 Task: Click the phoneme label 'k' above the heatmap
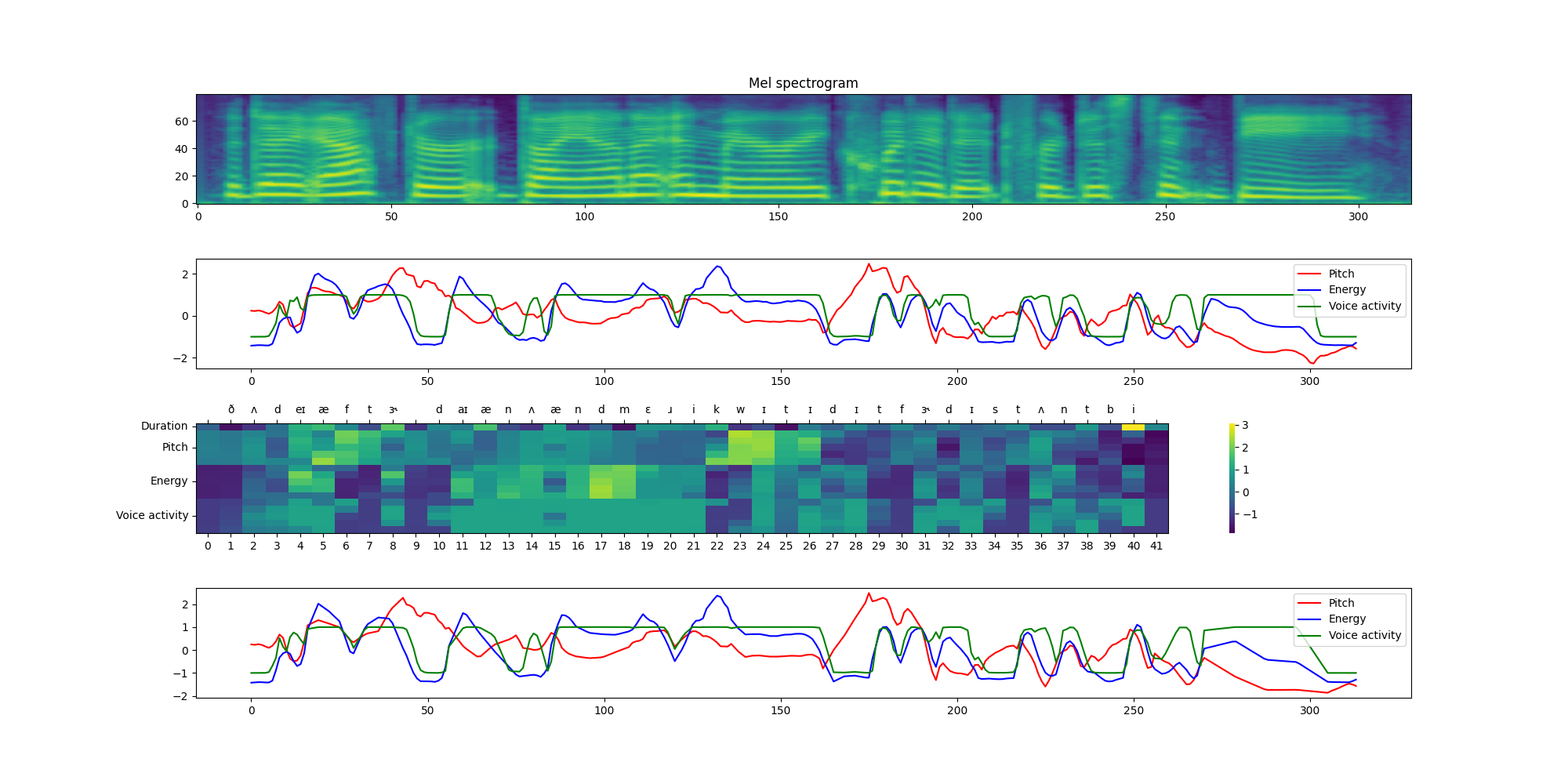click(717, 409)
